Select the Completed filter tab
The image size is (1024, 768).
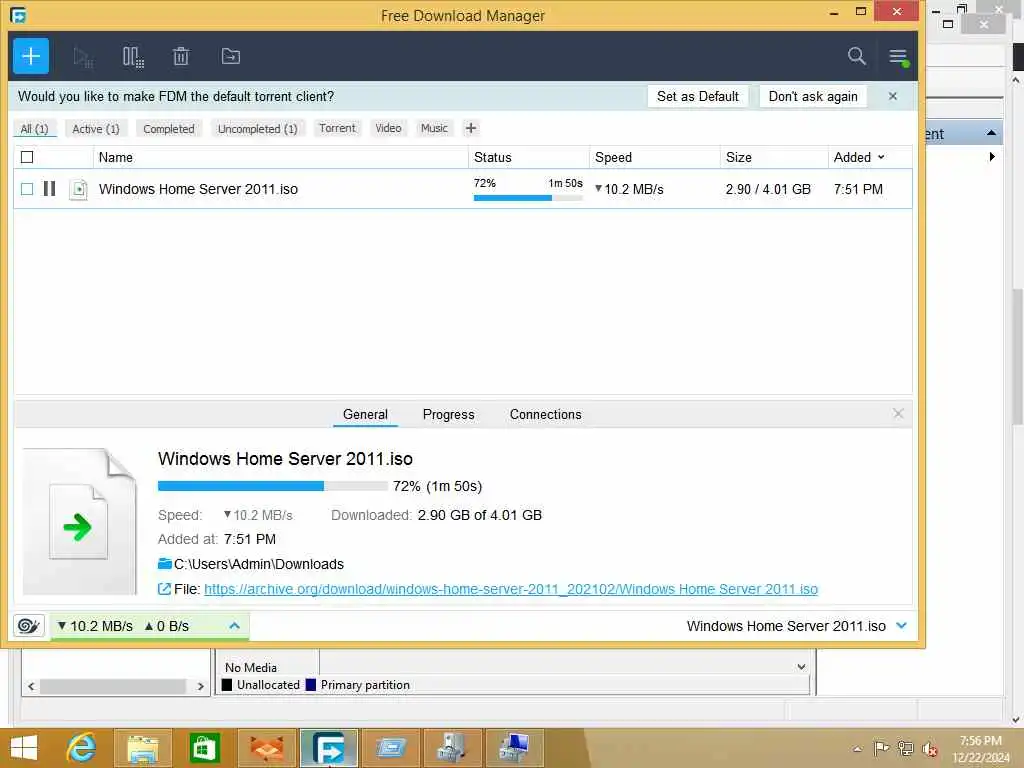(168, 129)
